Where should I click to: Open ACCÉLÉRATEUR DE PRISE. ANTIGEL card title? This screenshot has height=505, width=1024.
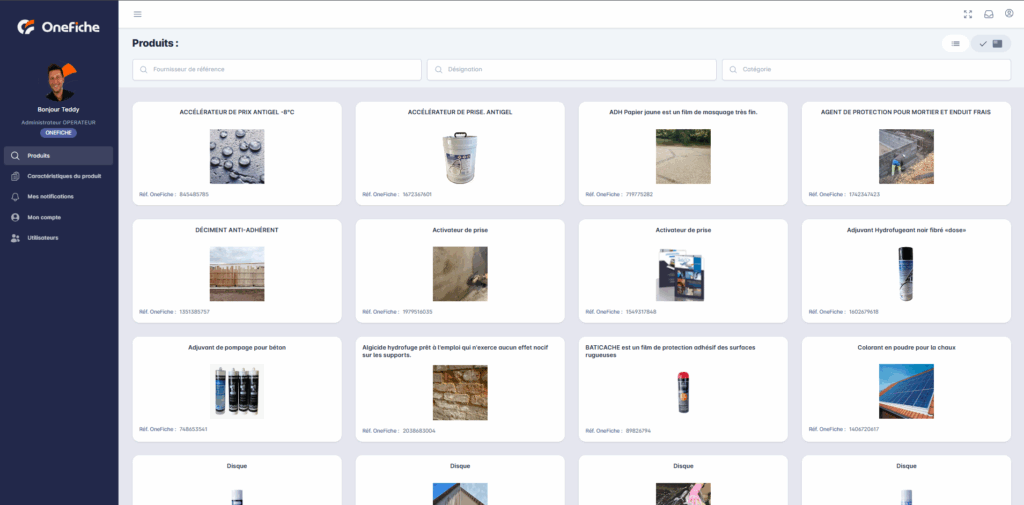click(460, 112)
